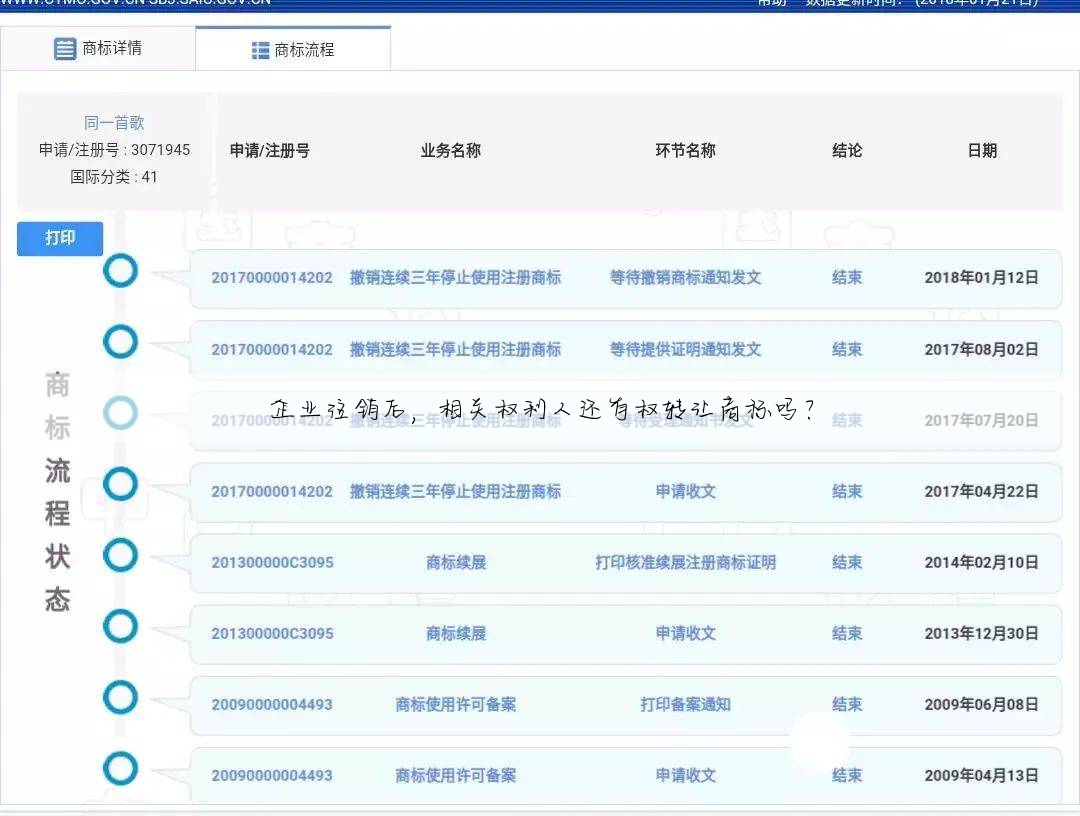Select timeline circle for 2009年06月08日 row
The width and height of the screenshot is (1080, 816).
tap(121, 697)
